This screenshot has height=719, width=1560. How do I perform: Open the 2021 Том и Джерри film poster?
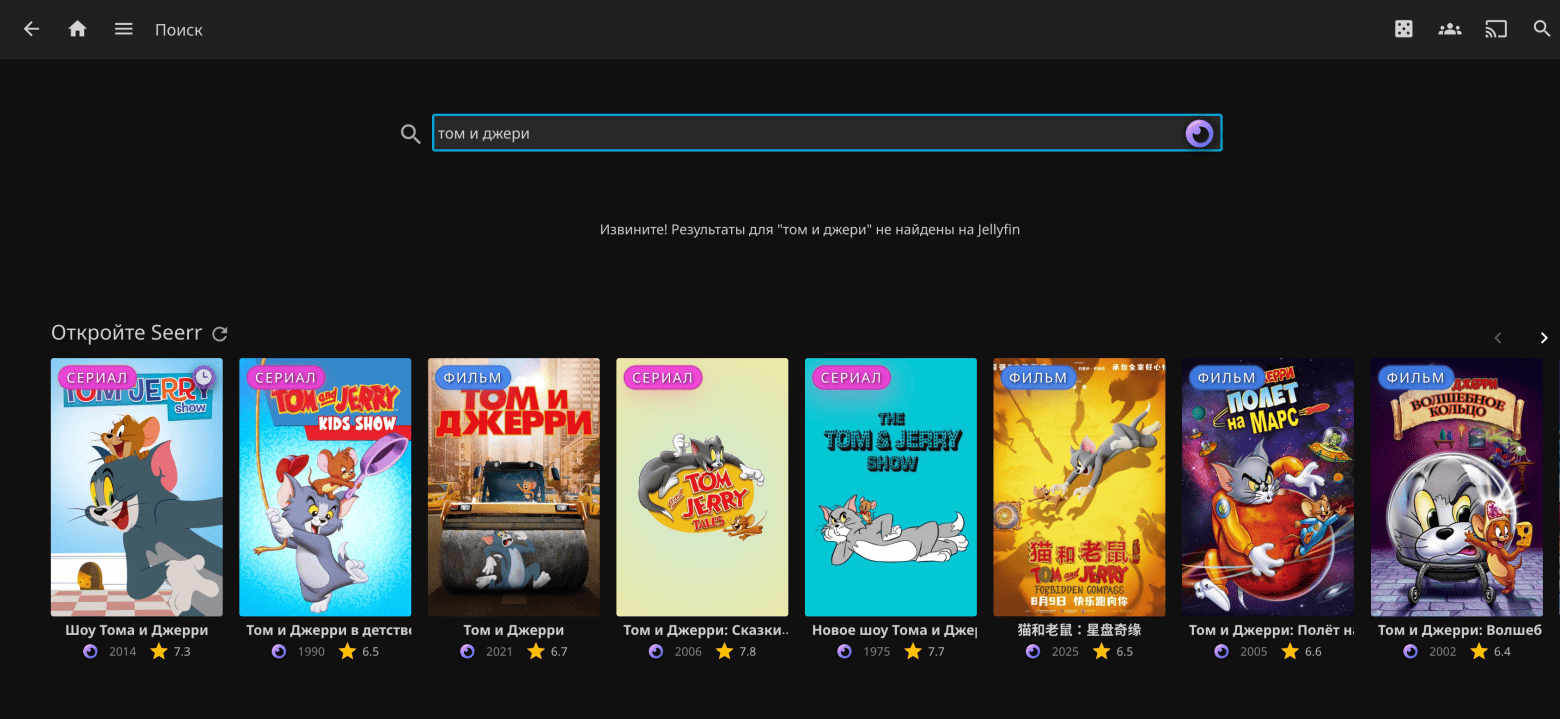click(x=514, y=487)
